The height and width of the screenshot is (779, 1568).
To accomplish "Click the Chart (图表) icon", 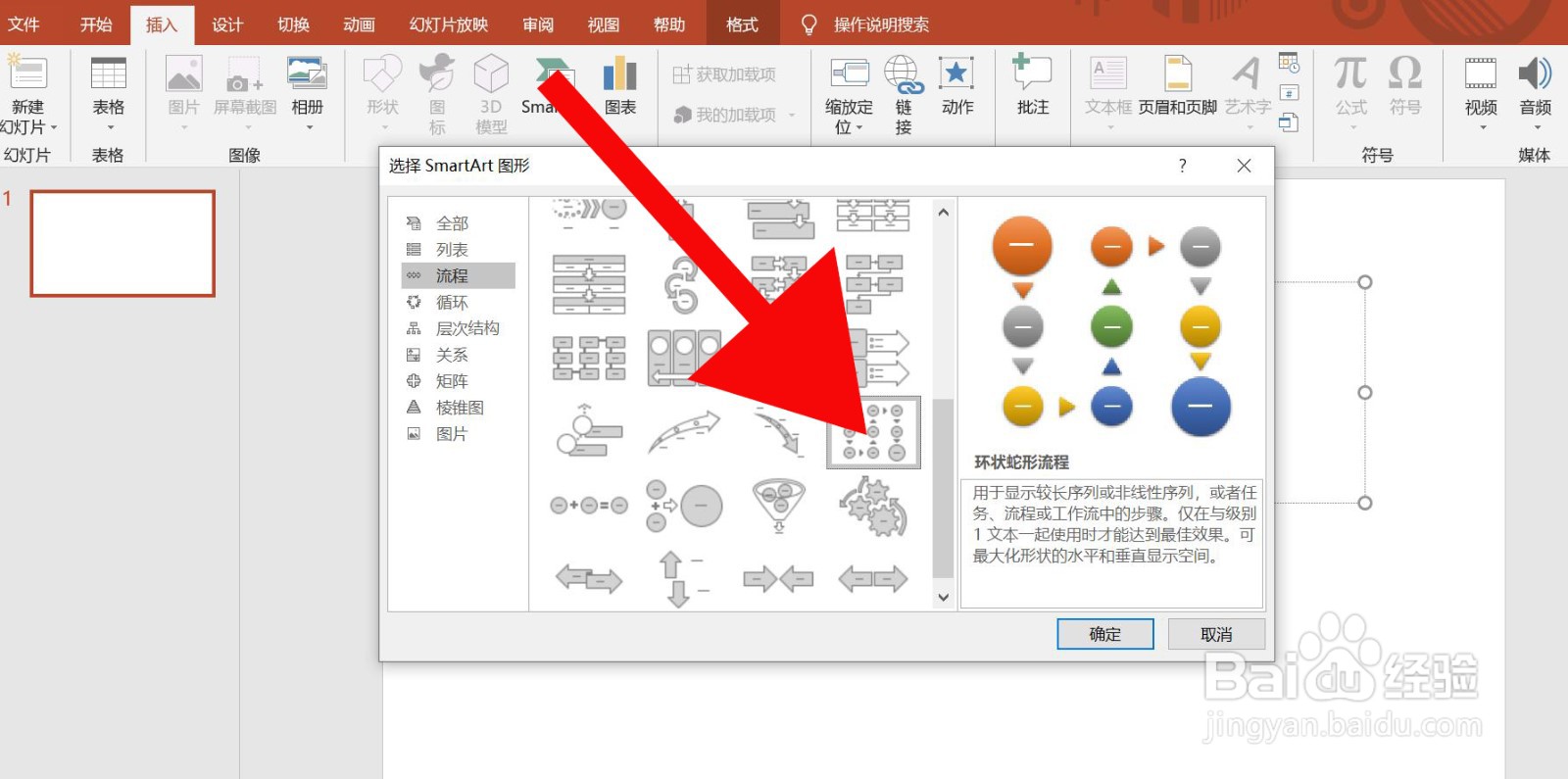I will click(619, 73).
